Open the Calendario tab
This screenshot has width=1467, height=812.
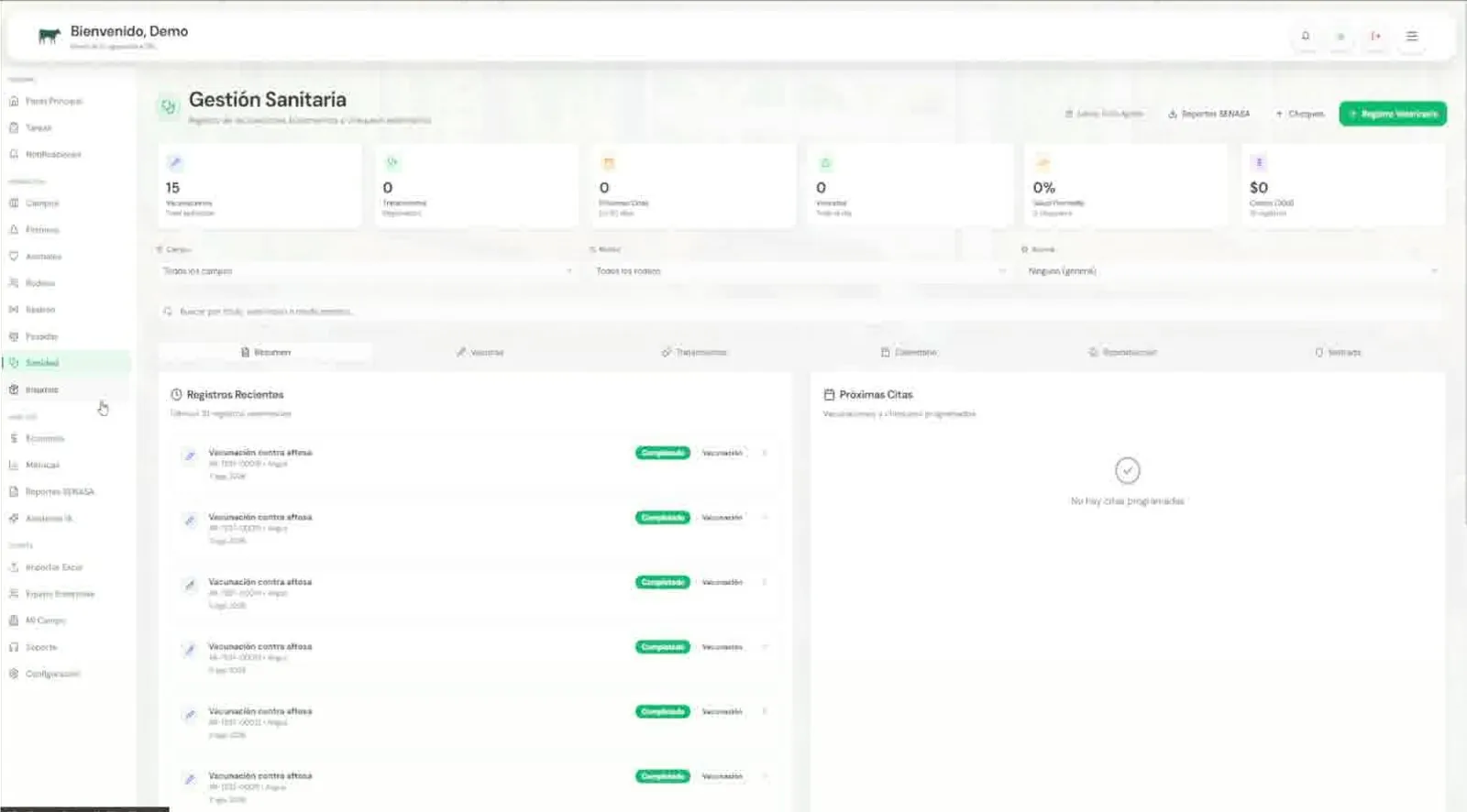coord(909,352)
